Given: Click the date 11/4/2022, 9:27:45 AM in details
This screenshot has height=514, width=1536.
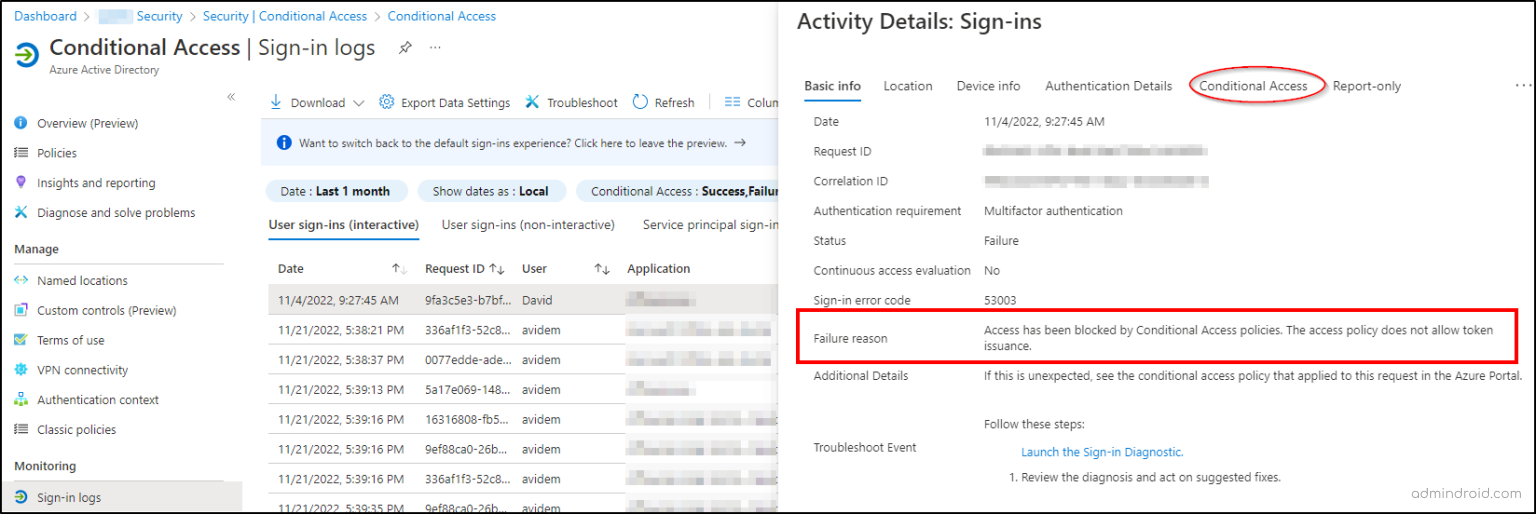Looking at the screenshot, I should 1044,122.
